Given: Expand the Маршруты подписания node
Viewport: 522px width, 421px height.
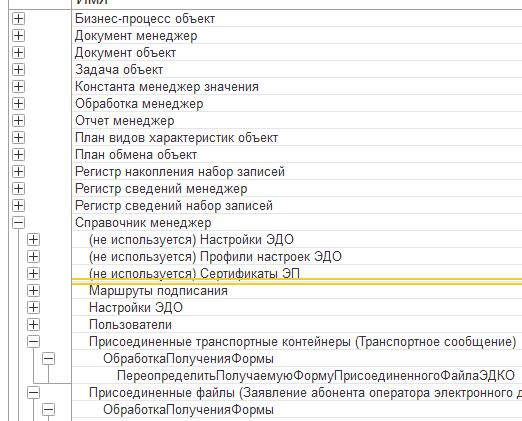Looking at the screenshot, I should tap(33, 291).
